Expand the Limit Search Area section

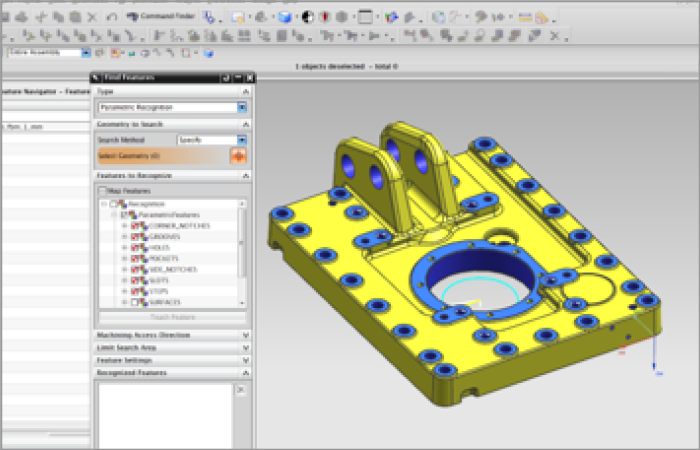[246, 347]
